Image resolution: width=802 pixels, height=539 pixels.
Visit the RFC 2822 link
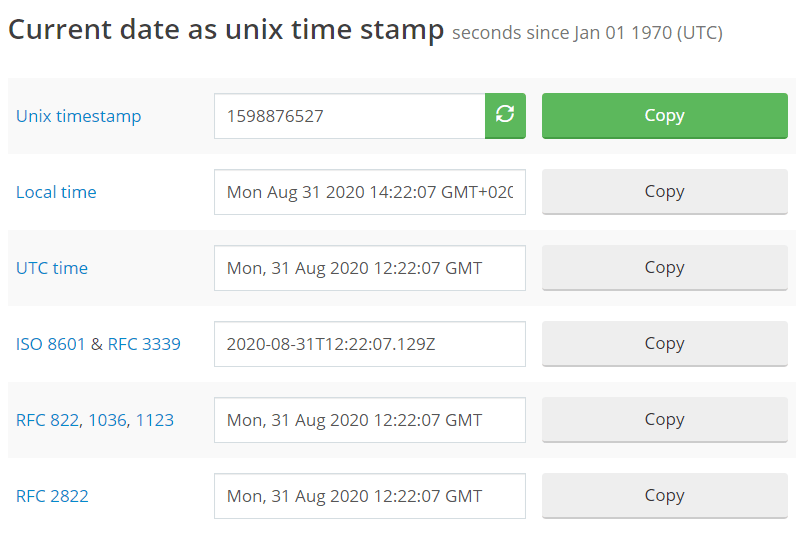(52, 496)
